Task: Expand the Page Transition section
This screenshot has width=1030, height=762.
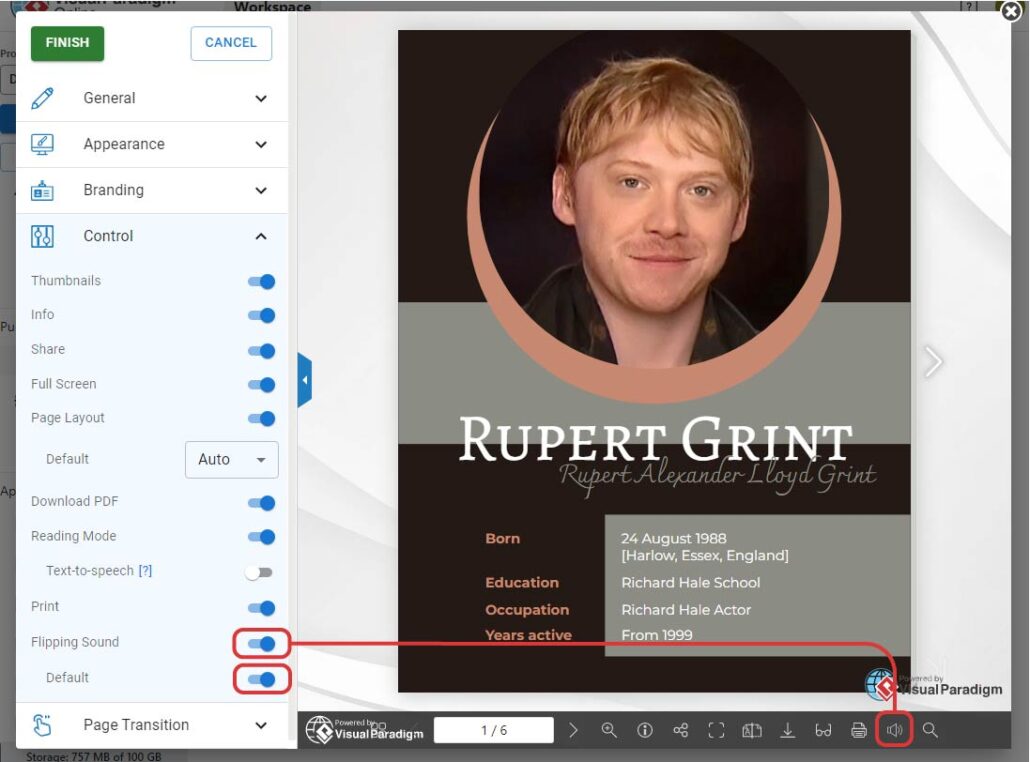Action: [x=151, y=725]
